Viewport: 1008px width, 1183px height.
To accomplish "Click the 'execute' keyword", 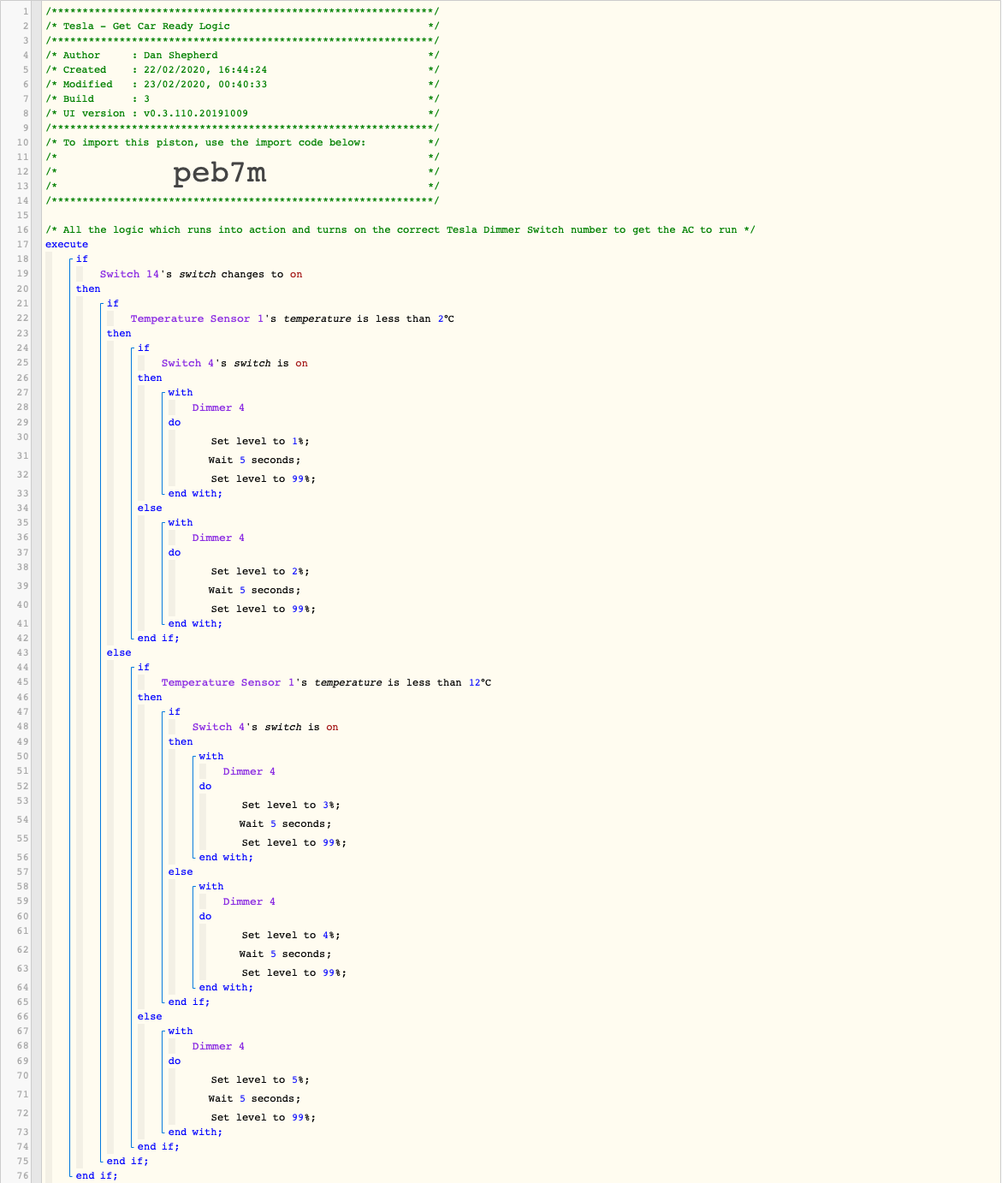I will 67,244.
